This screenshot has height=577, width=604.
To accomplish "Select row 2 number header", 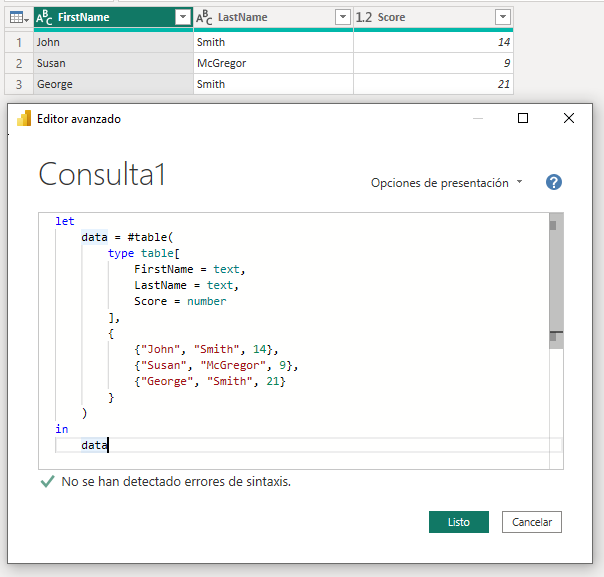I will (x=17, y=63).
